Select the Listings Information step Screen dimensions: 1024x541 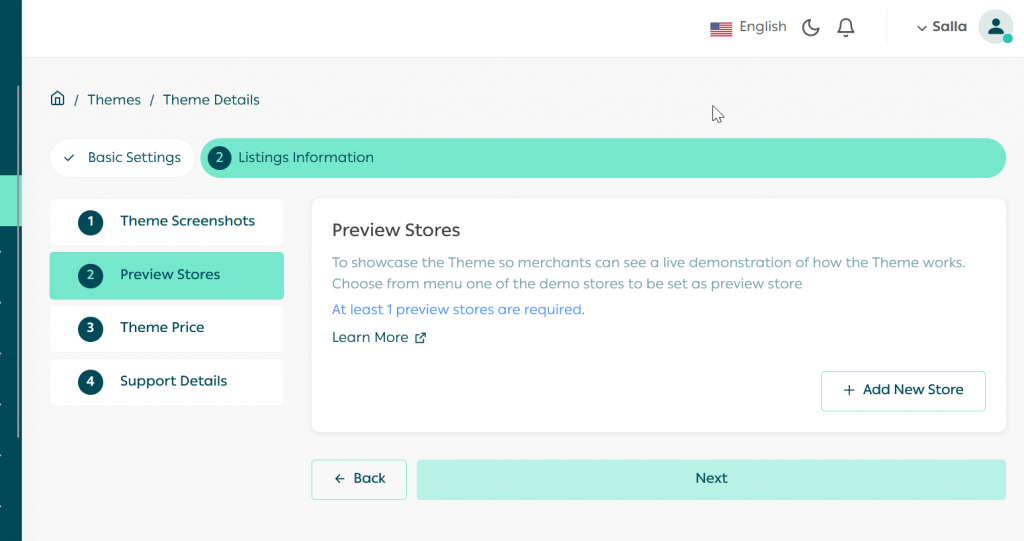tap(305, 158)
